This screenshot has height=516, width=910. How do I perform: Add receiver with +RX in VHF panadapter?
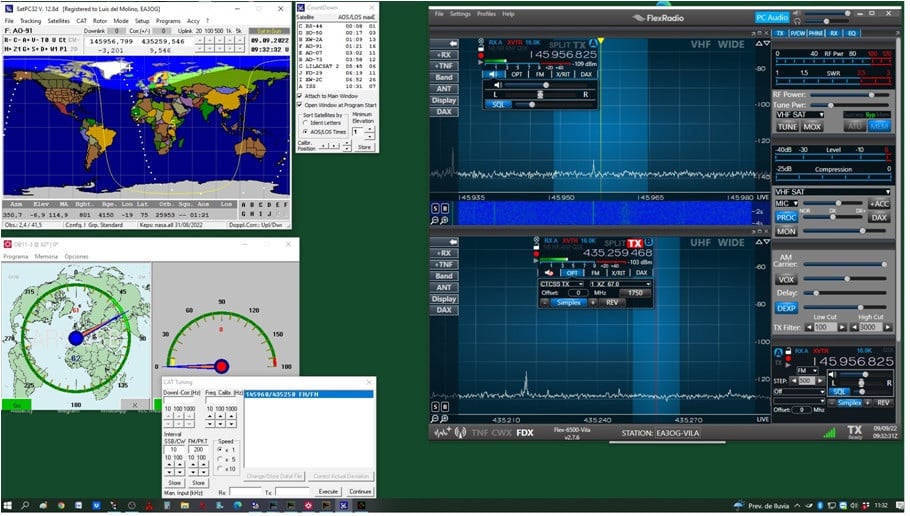click(x=444, y=55)
